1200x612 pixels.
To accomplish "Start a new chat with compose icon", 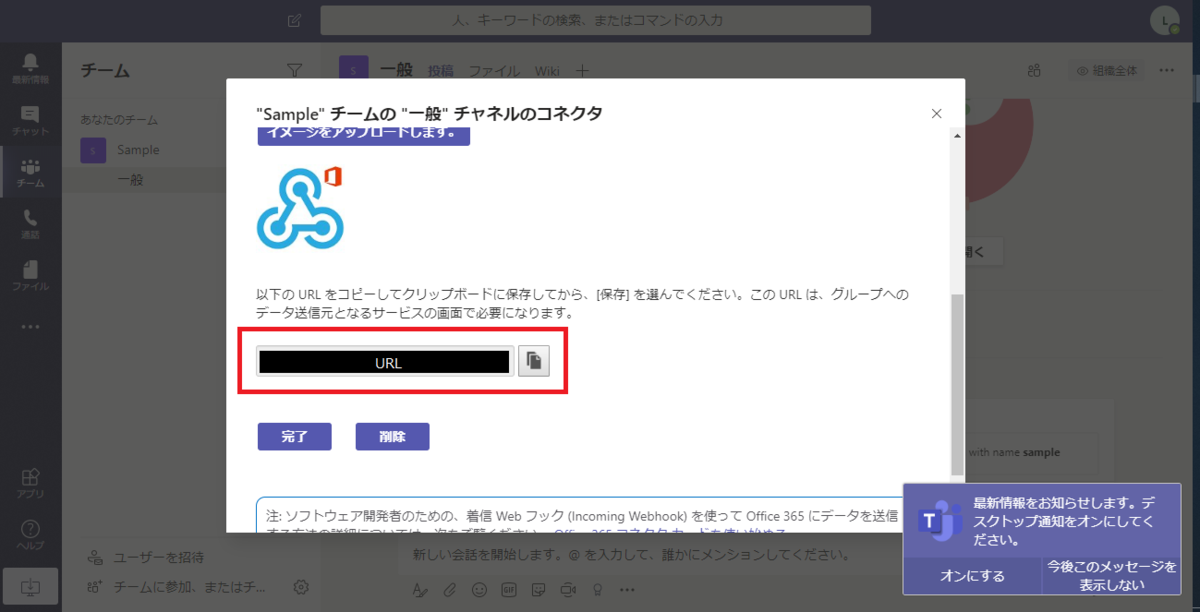I will click(294, 20).
